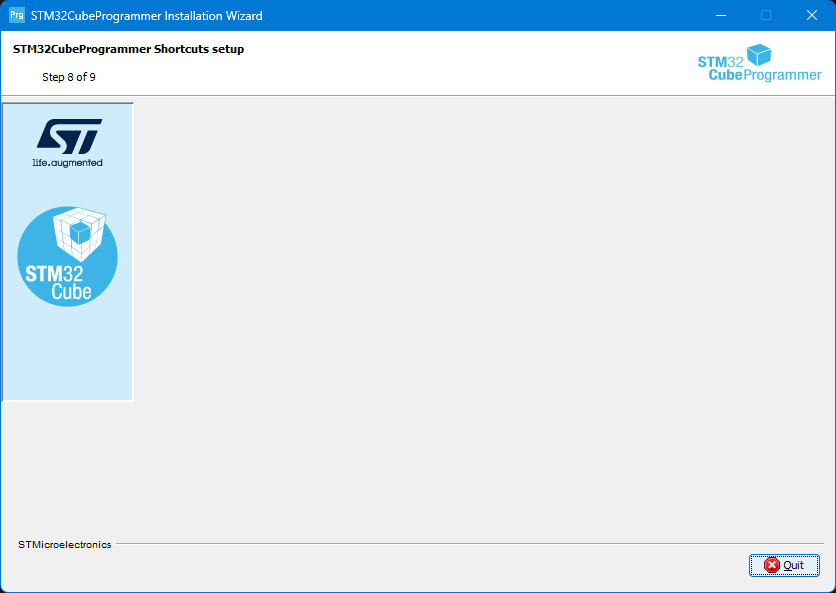Minimize the Installation Wizard window
Image resolution: width=836 pixels, height=593 pixels.
721,15
